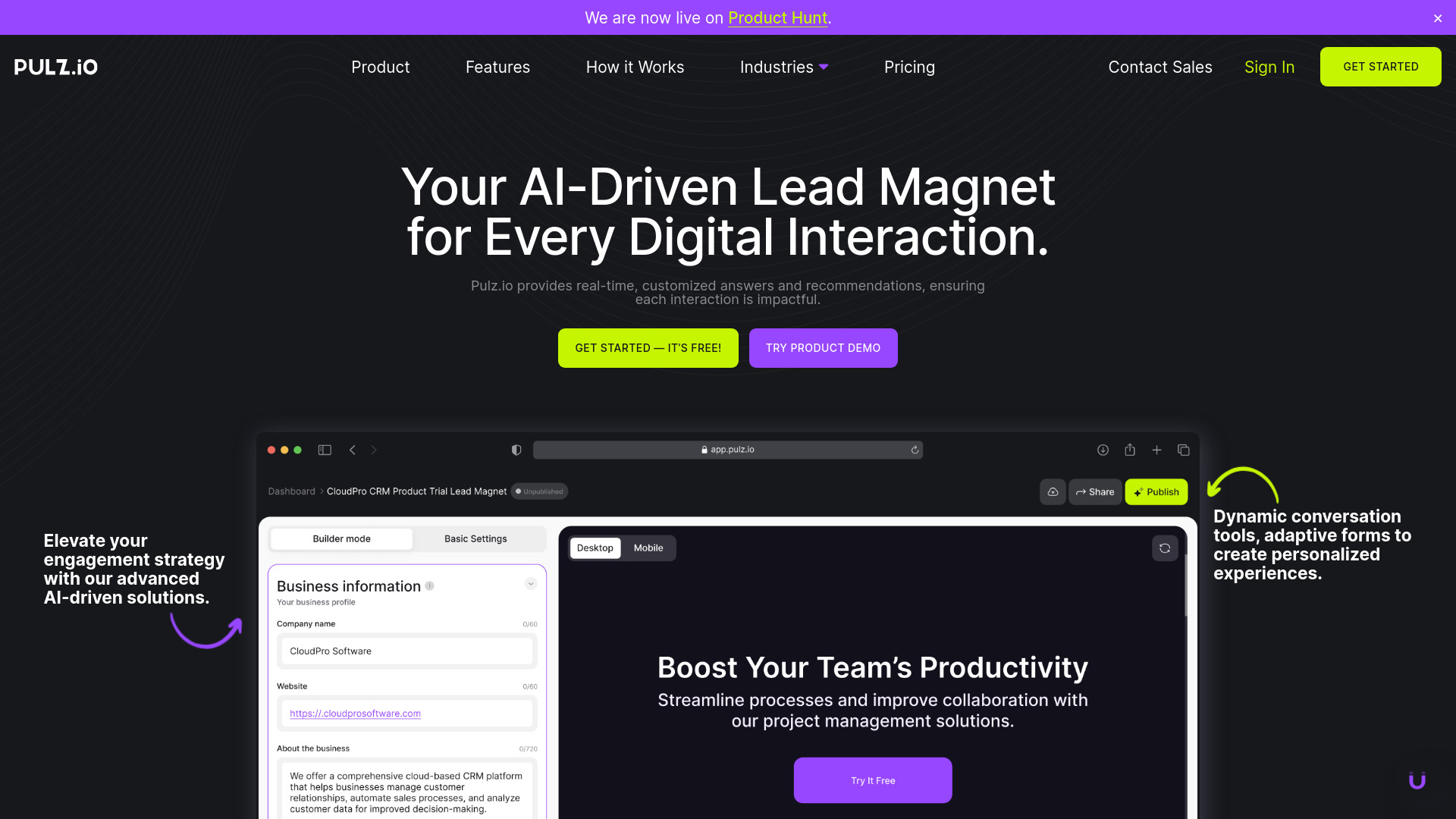Select the Desktop preview tab

click(595, 548)
